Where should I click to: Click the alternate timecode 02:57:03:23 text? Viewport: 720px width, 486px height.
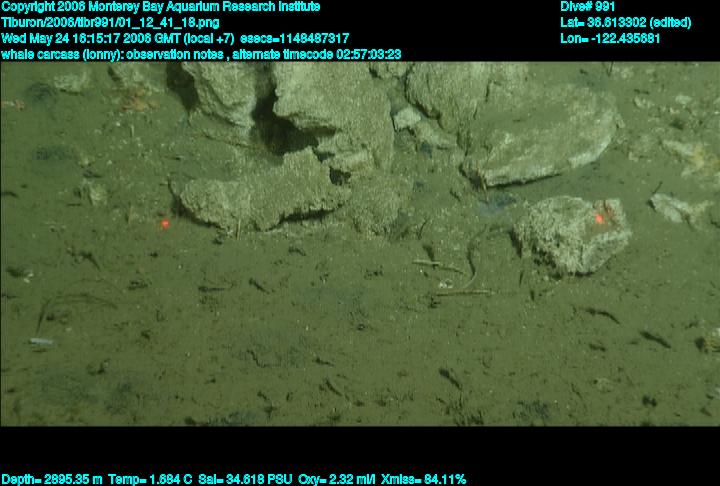(317, 54)
